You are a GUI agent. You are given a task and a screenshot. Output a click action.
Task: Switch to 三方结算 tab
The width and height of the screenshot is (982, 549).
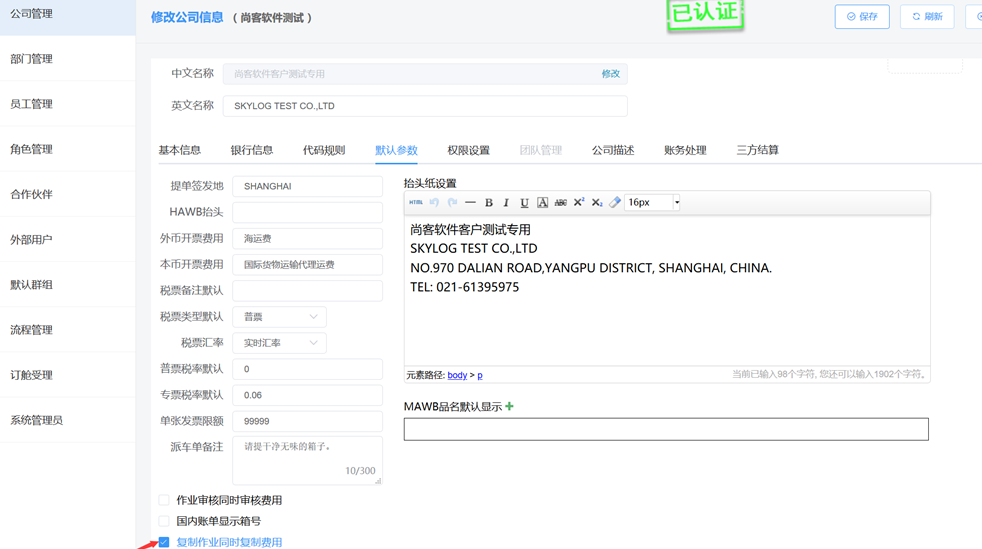(x=758, y=150)
